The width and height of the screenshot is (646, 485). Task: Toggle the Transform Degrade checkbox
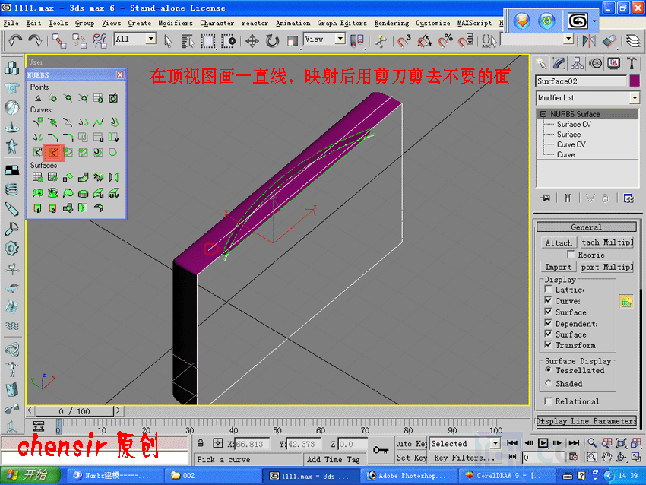[548, 344]
